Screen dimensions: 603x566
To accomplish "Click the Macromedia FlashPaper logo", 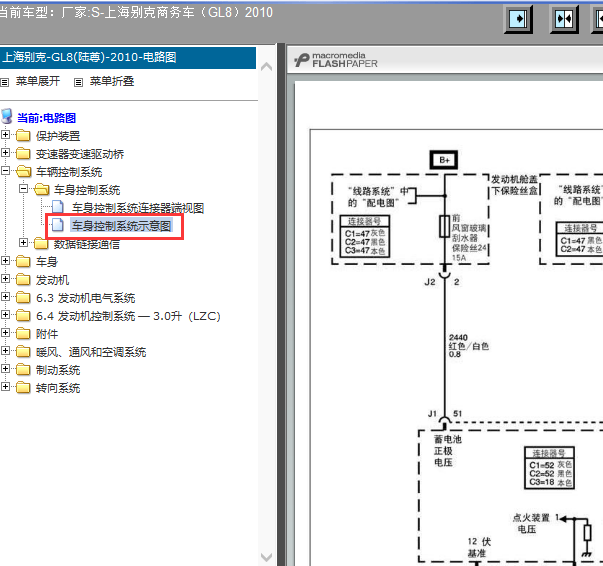I will (x=336, y=60).
